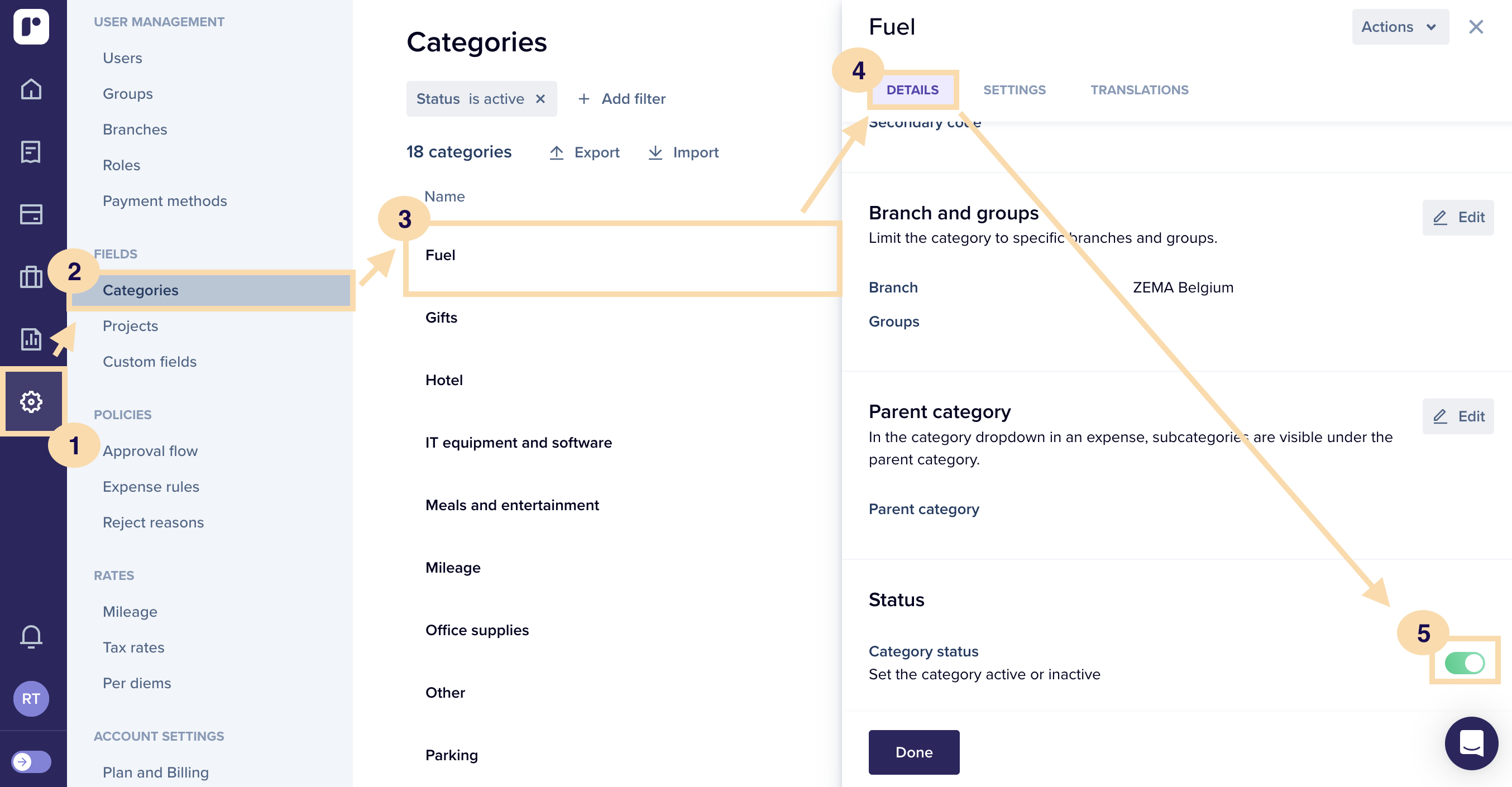Image resolution: width=1512 pixels, height=787 pixels.
Task: Open Custom fields in the Fields menu
Action: point(150,362)
